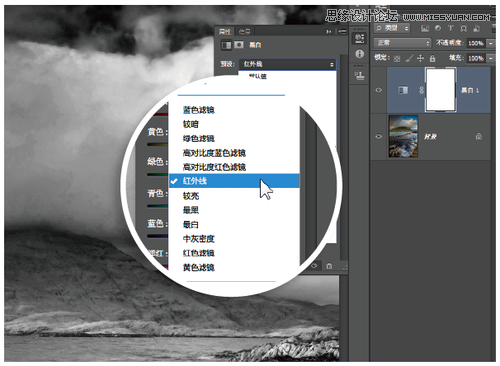Viewport: 500px width, 366px height.
Task: Filter layers by pixel layers icon
Action: pyautogui.click(x=425, y=29)
